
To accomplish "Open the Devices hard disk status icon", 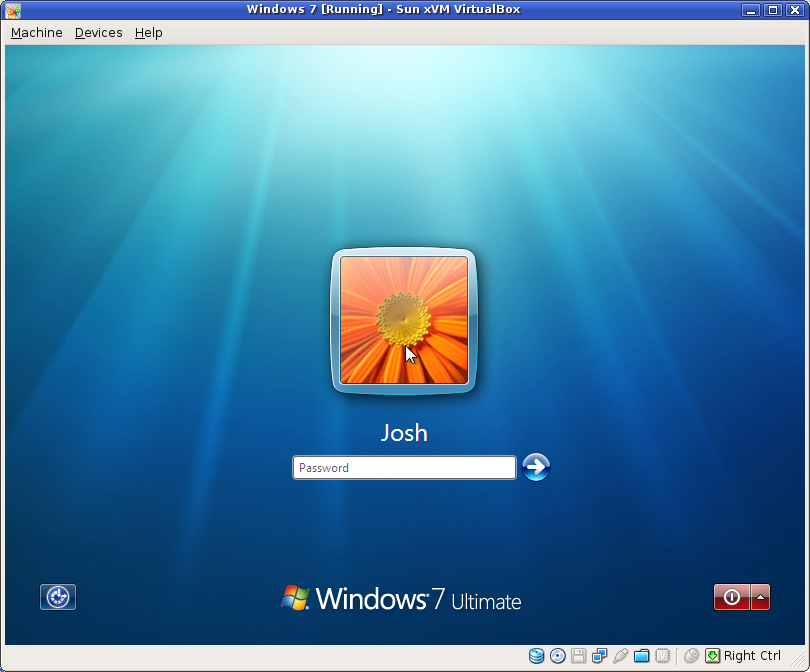I will 537,656.
